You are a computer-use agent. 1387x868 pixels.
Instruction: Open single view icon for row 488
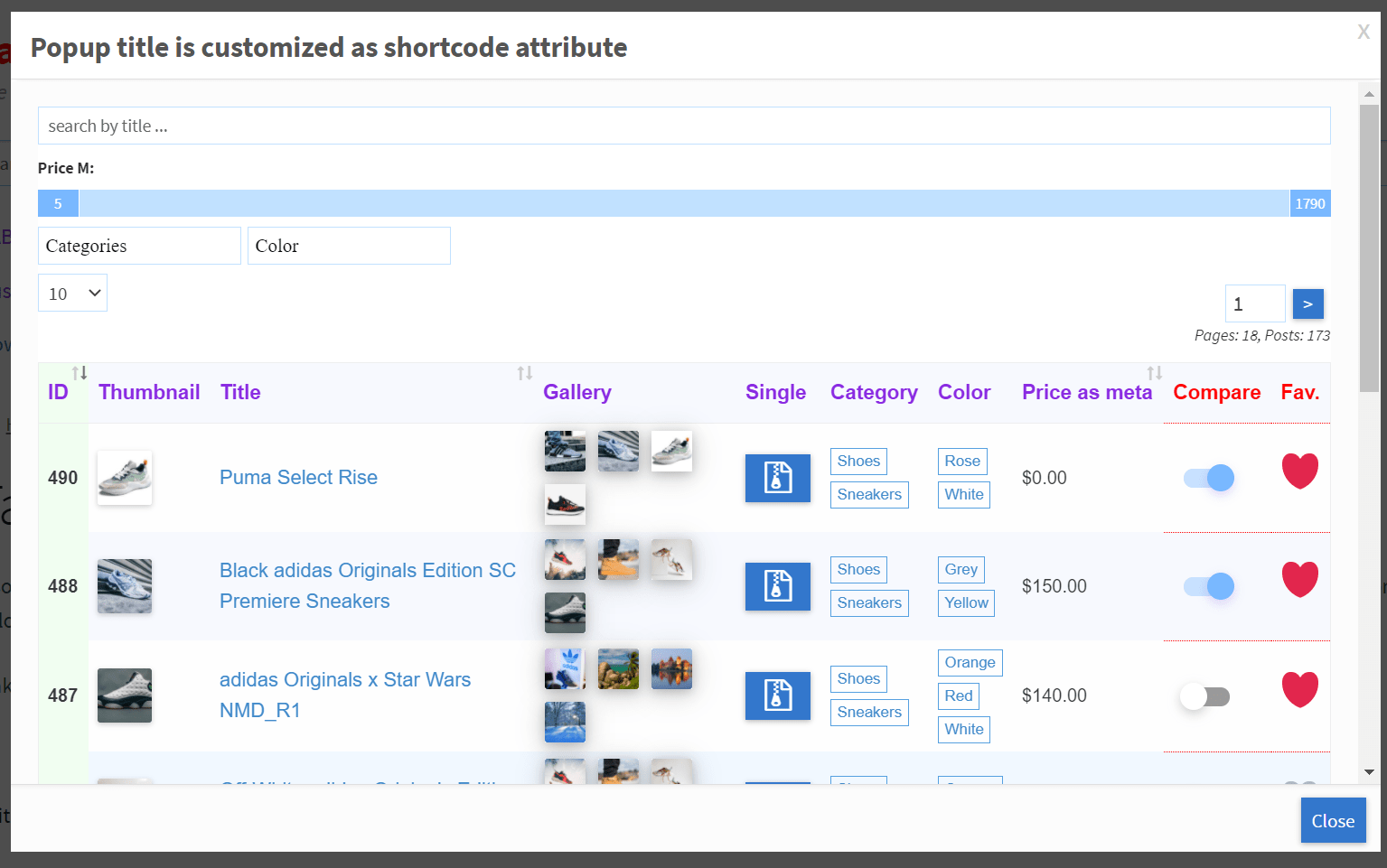coord(778,586)
